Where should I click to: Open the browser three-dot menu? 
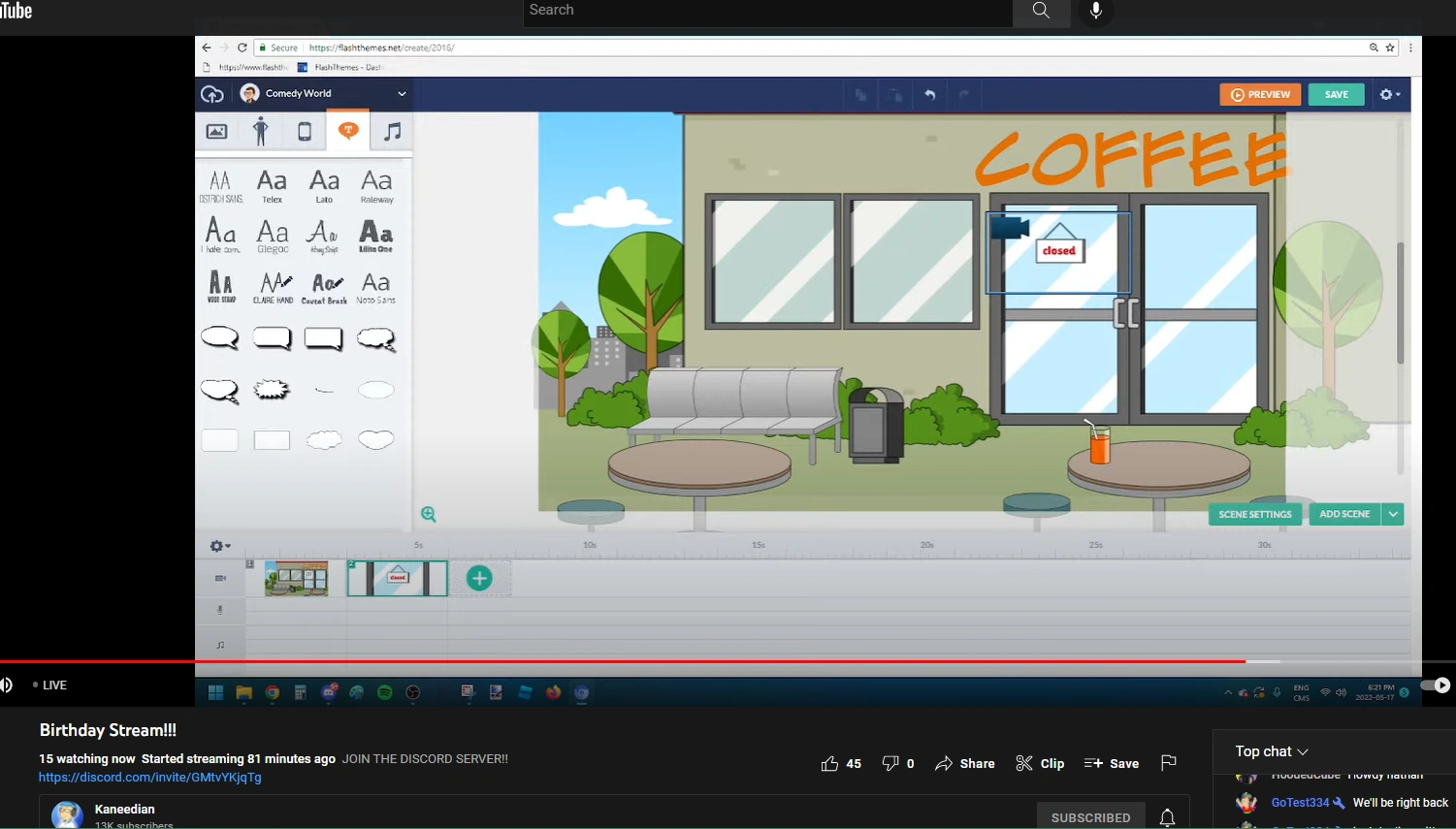pyautogui.click(x=1410, y=48)
